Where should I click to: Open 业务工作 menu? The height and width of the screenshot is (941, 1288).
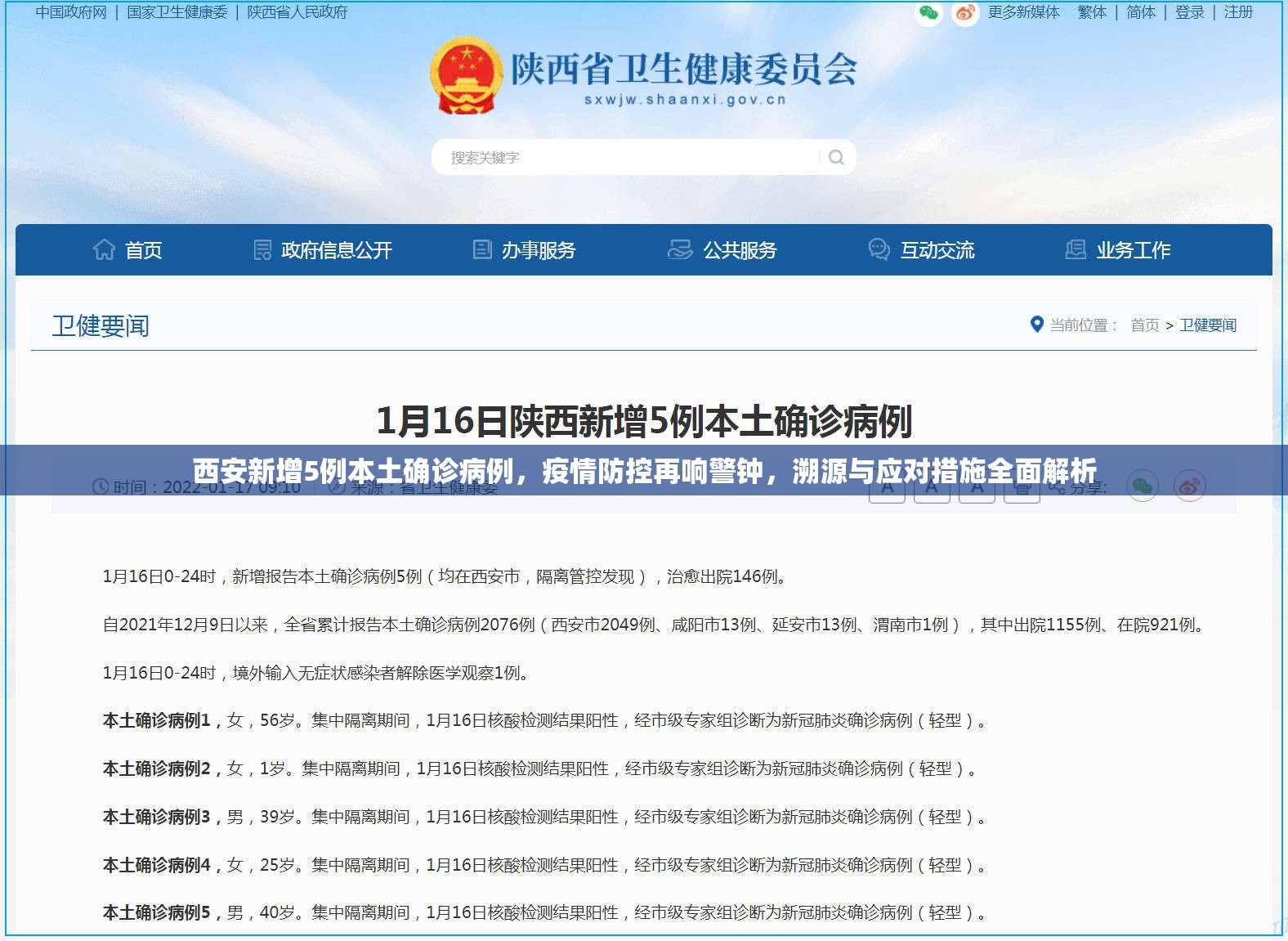tap(1118, 250)
